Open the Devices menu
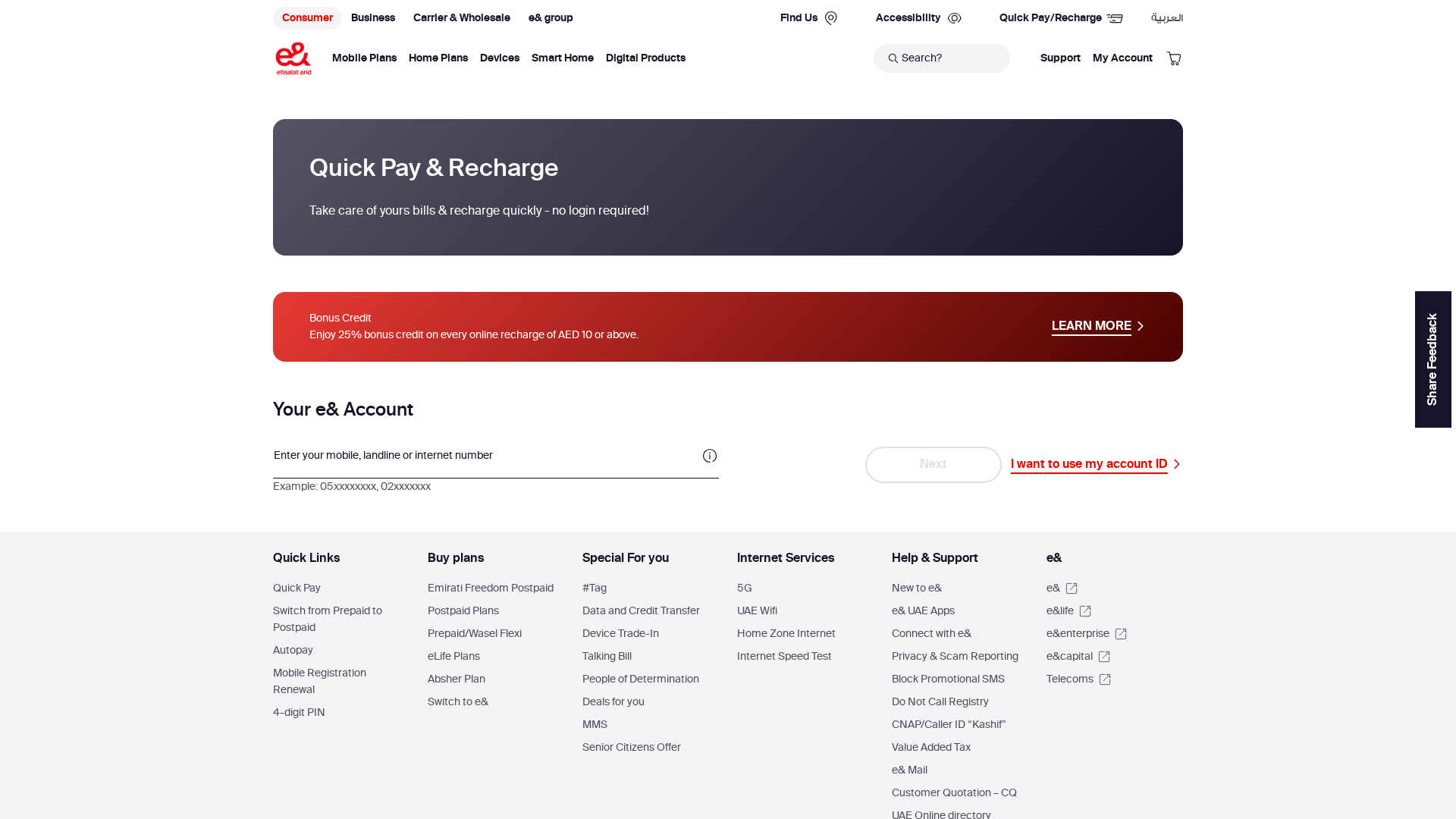 coord(500,58)
